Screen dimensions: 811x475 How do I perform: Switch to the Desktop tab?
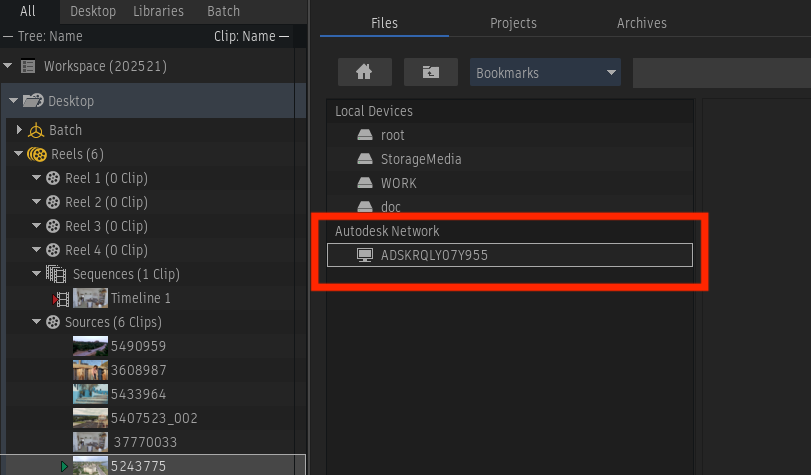pos(93,11)
